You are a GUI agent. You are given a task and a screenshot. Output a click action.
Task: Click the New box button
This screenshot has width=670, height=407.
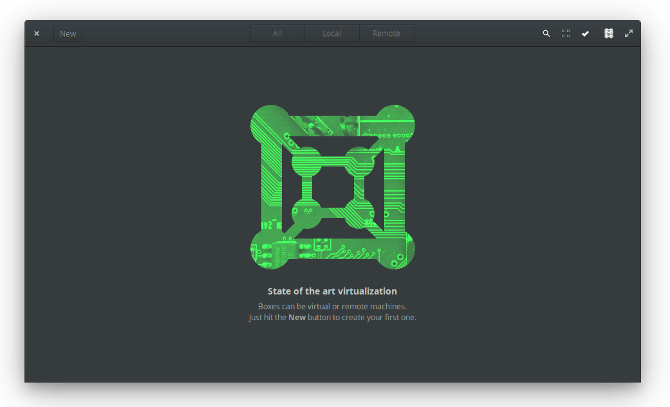[68, 34]
